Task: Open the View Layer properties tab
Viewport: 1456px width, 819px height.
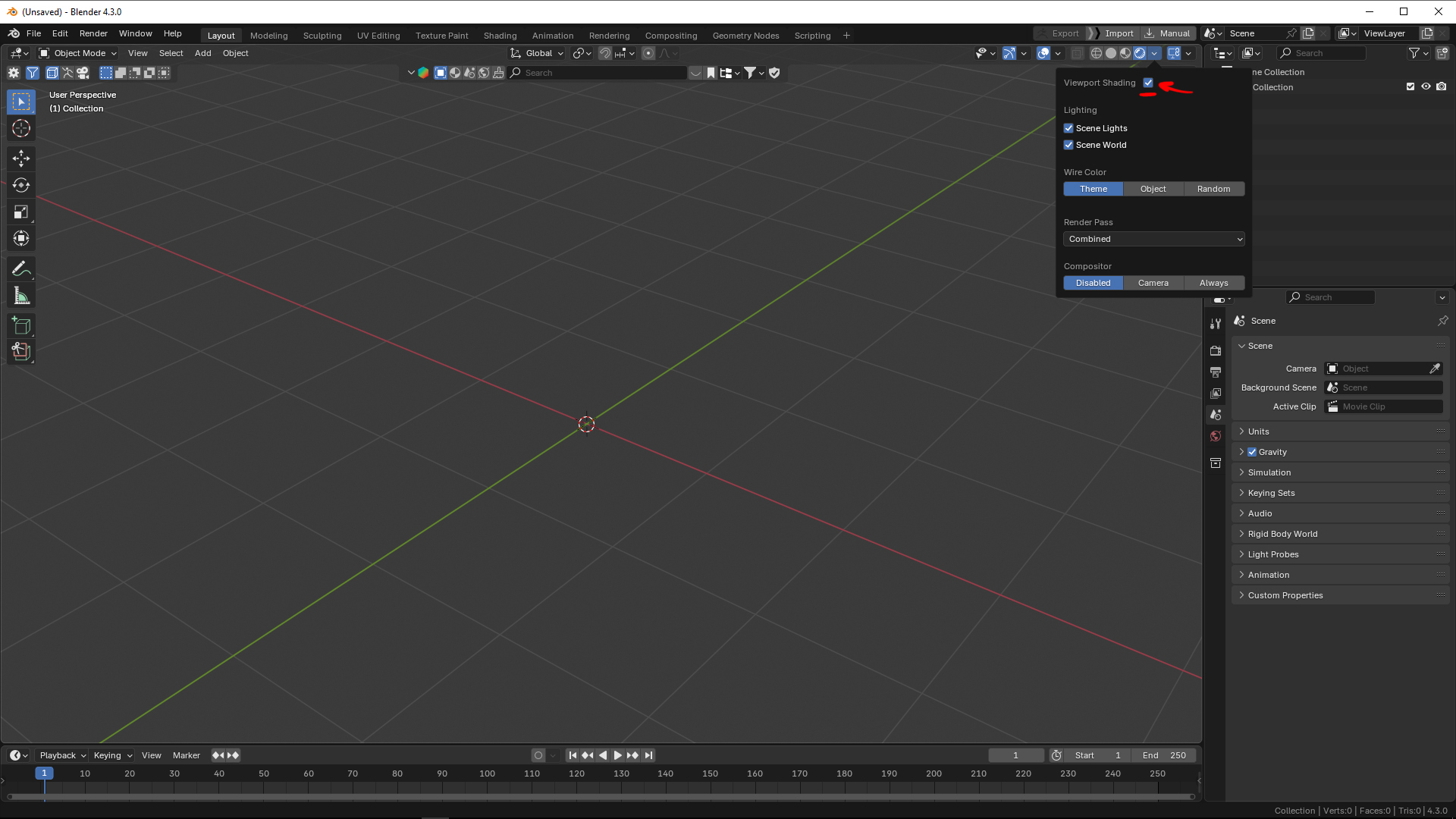Action: coord(1216,394)
